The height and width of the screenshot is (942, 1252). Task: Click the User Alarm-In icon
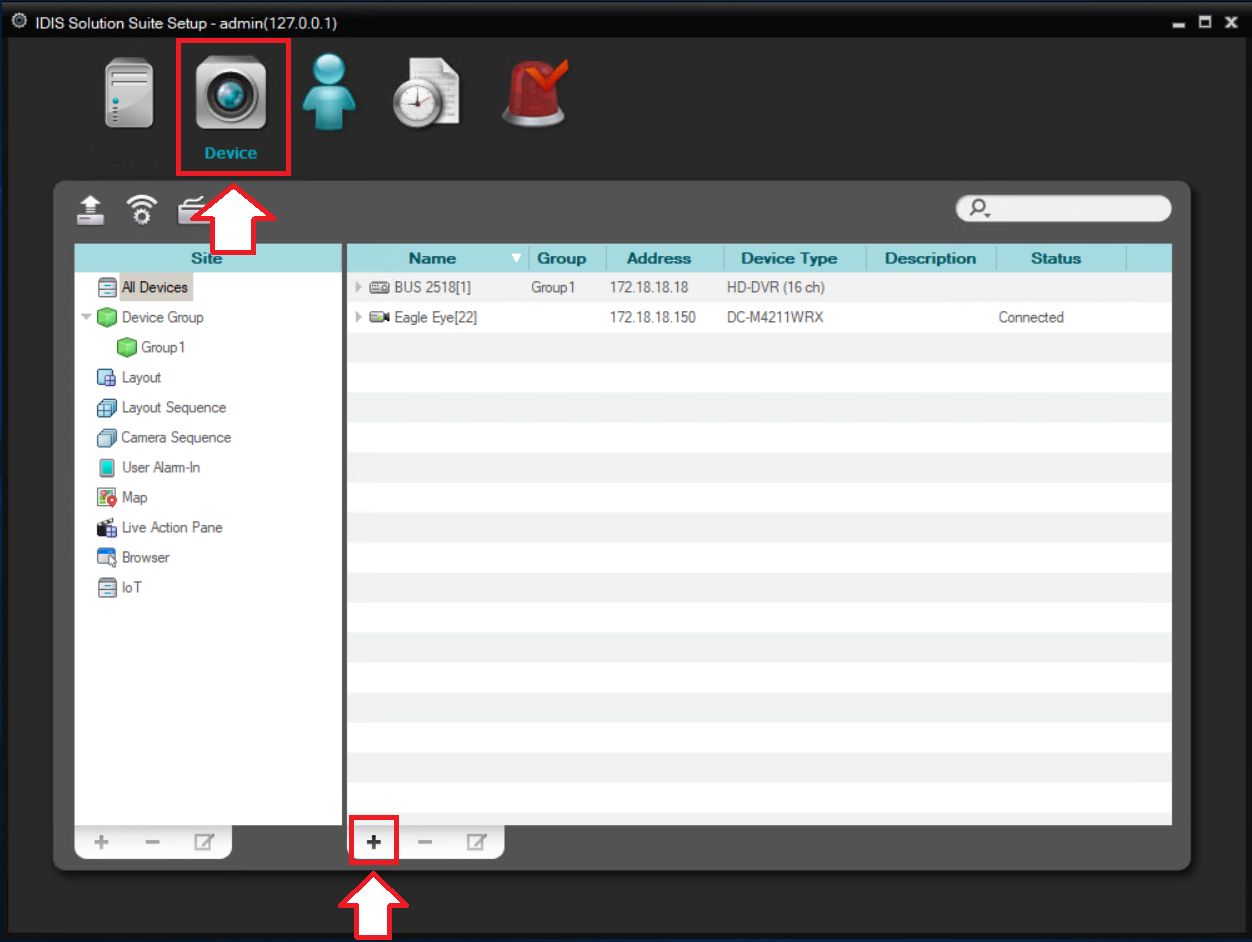coord(107,467)
